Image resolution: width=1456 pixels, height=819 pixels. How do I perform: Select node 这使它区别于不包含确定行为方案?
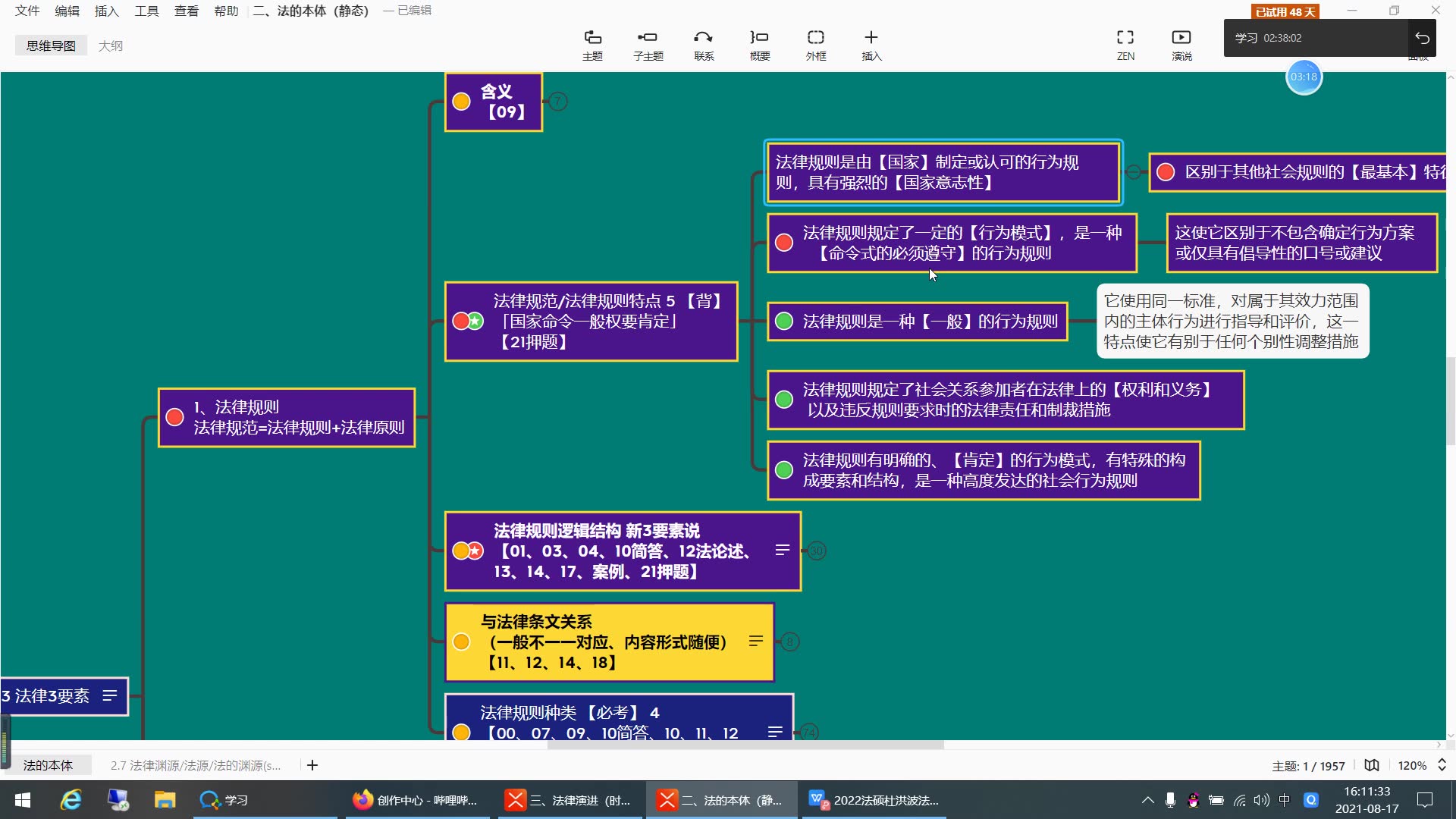click(x=1301, y=243)
